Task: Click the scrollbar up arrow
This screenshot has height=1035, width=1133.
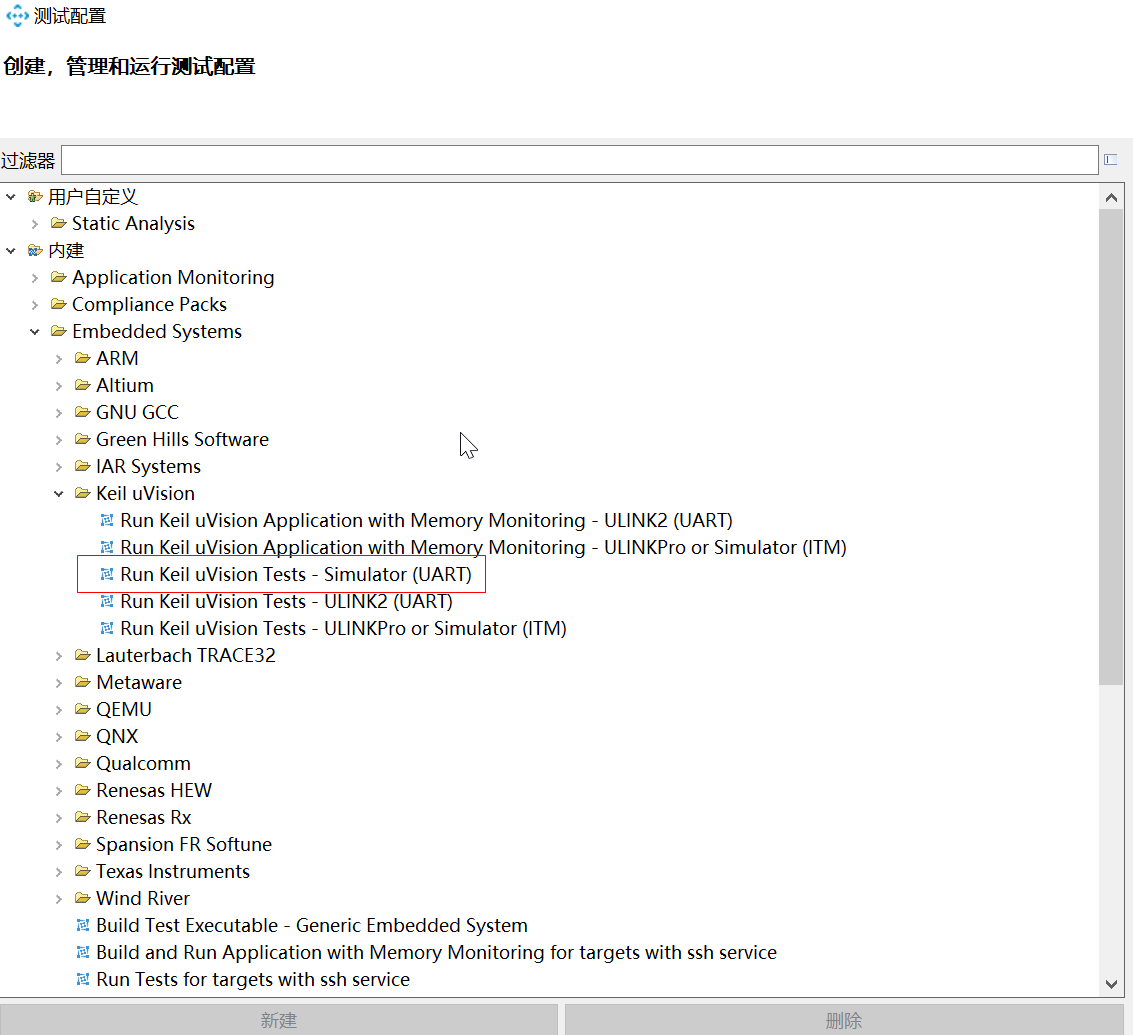Action: pyautogui.click(x=1111, y=197)
